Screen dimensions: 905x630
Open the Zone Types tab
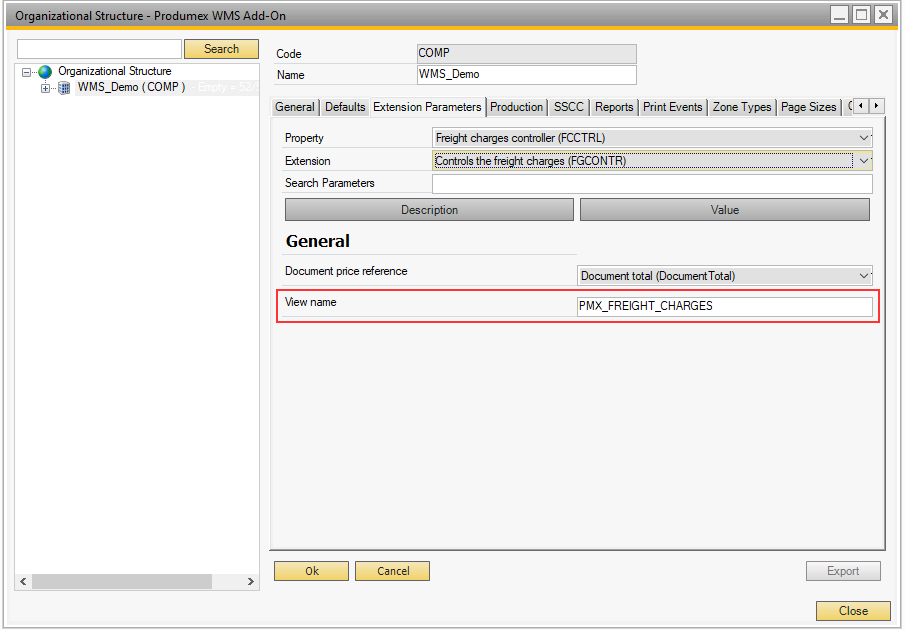point(741,106)
